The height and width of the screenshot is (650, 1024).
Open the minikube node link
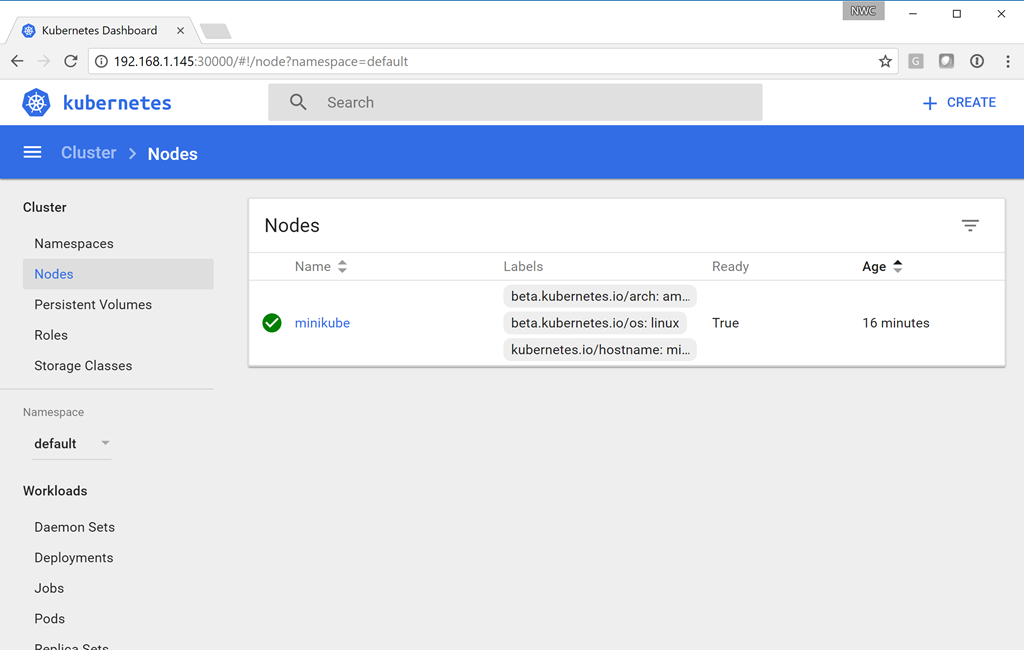[322, 323]
